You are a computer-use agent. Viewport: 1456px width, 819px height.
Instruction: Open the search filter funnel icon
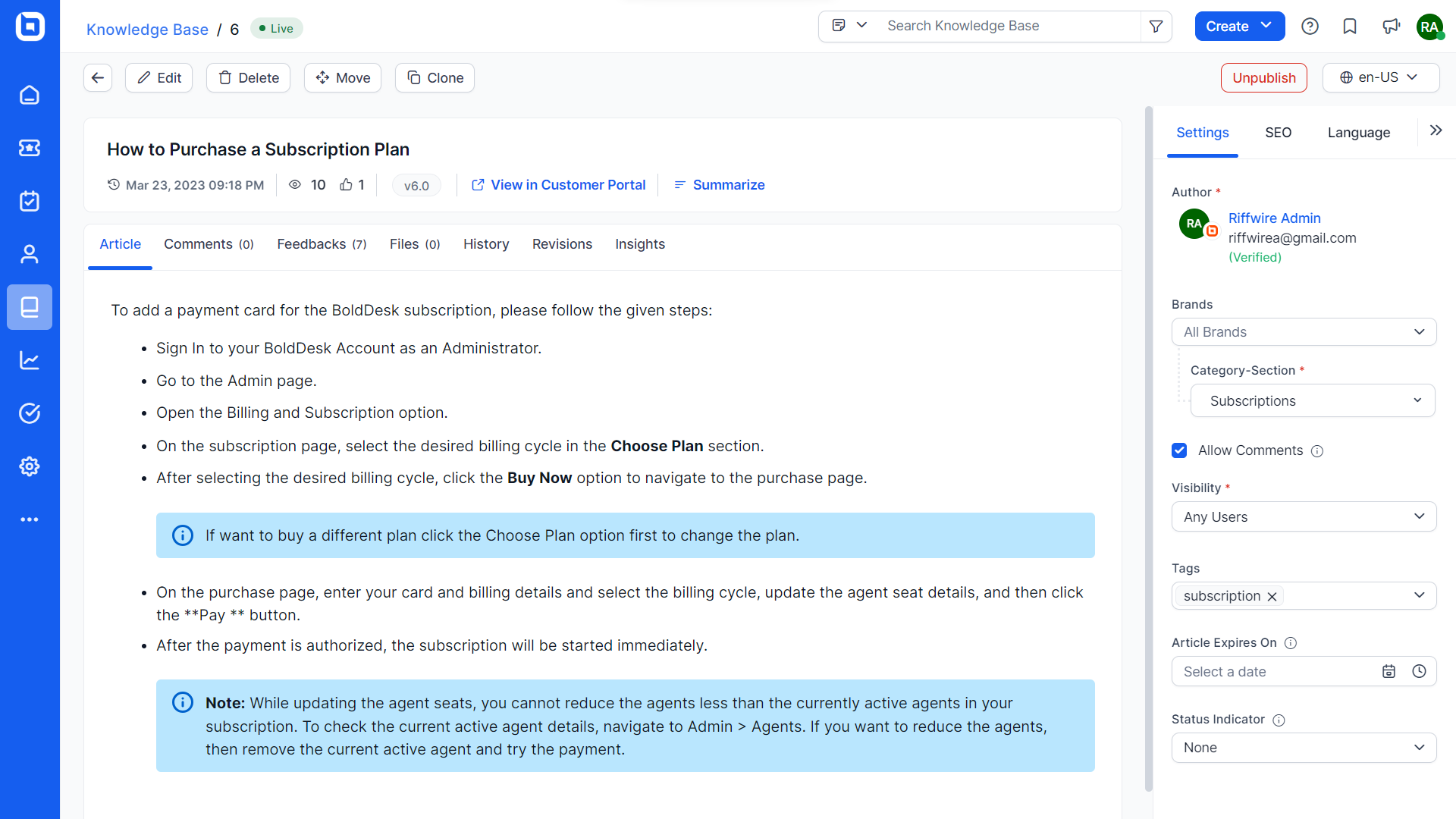(x=1155, y=26)
